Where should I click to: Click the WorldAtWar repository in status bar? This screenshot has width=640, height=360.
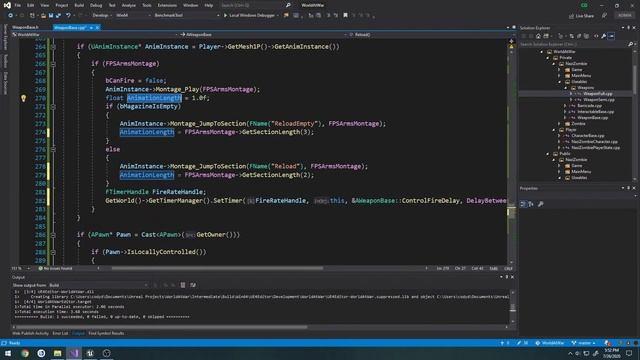coord(550,343)
